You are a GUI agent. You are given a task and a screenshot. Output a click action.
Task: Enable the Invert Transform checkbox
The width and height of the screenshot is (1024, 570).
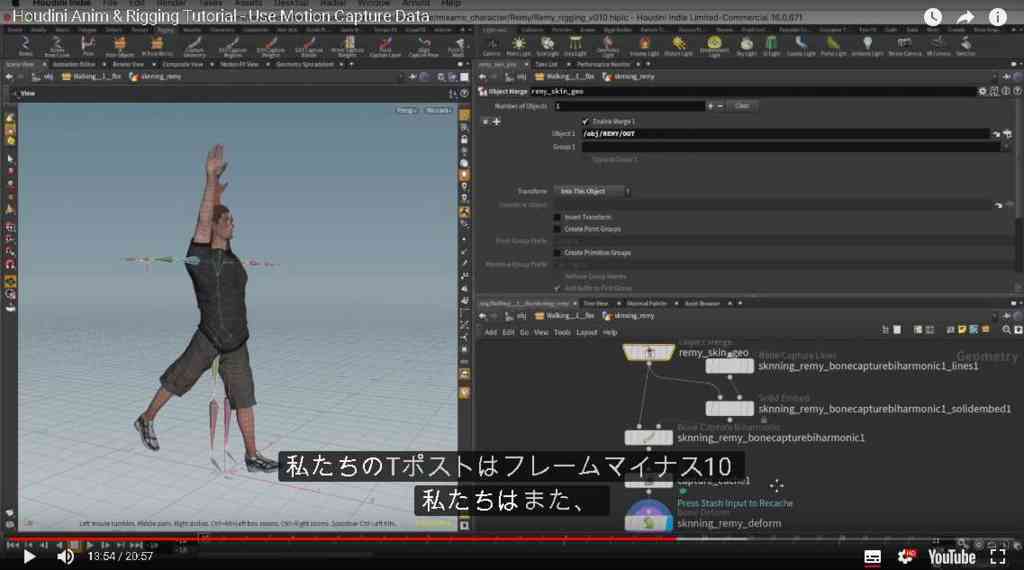point(557,217)
